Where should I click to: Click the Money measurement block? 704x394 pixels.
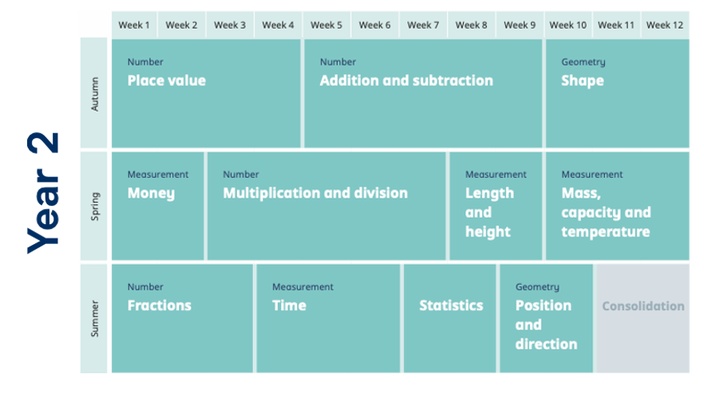point(158,206)
